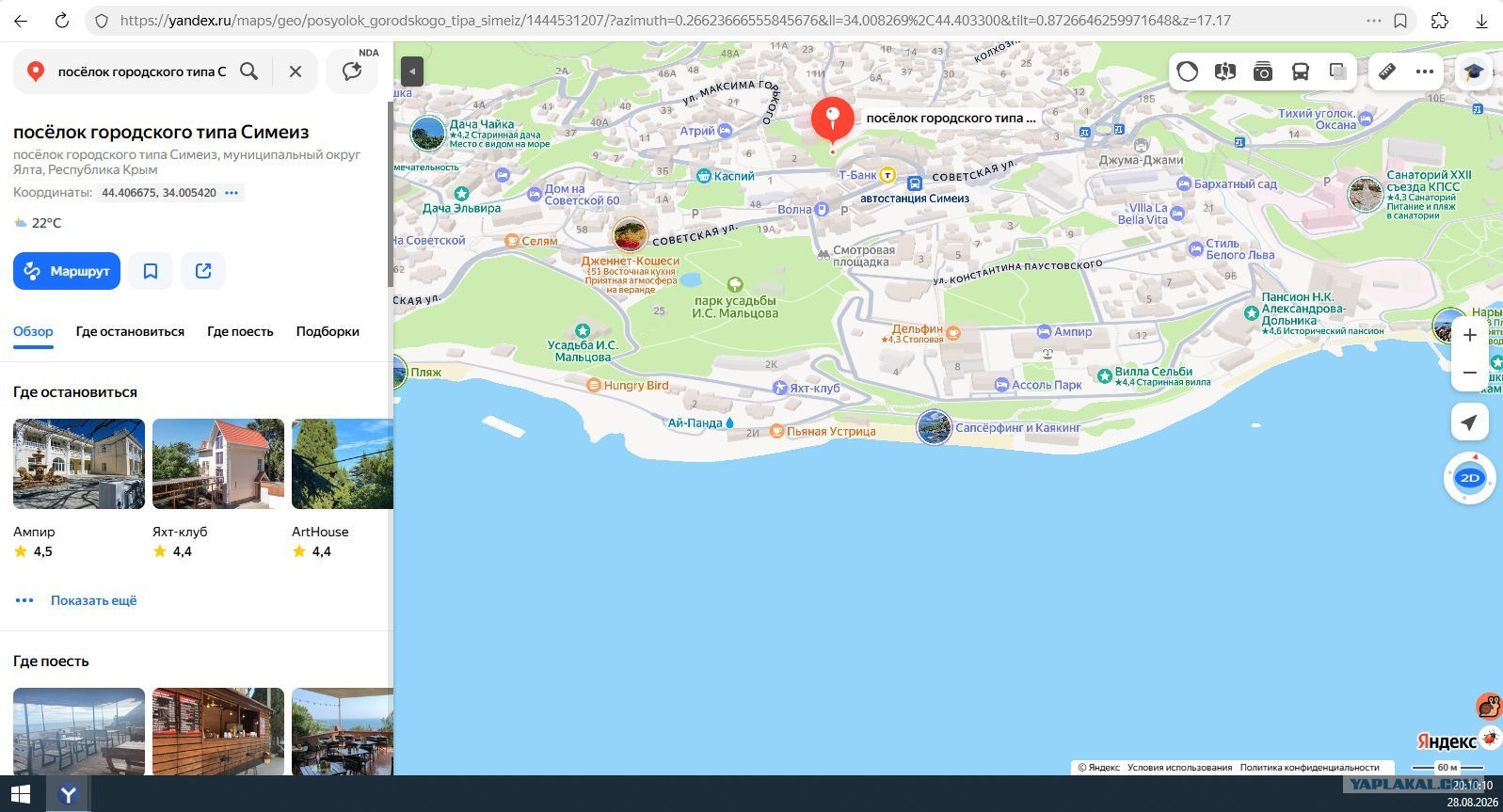Select the red Симеиз location pin
The image size is (1503, 812).
click(x=832, y=120)
